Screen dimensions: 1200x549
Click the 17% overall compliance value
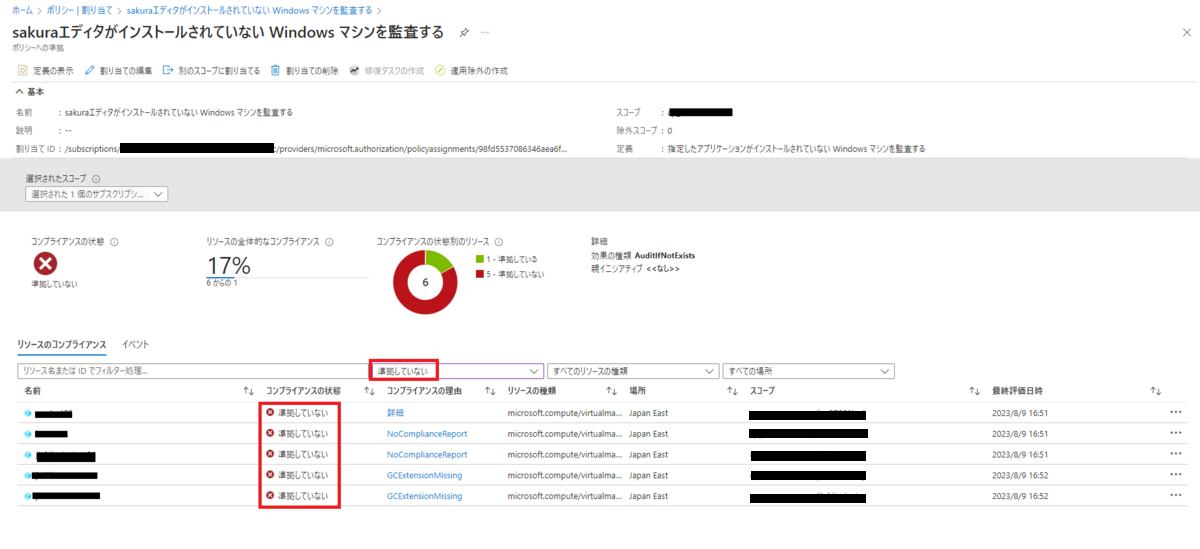click(x=228, y=266)
